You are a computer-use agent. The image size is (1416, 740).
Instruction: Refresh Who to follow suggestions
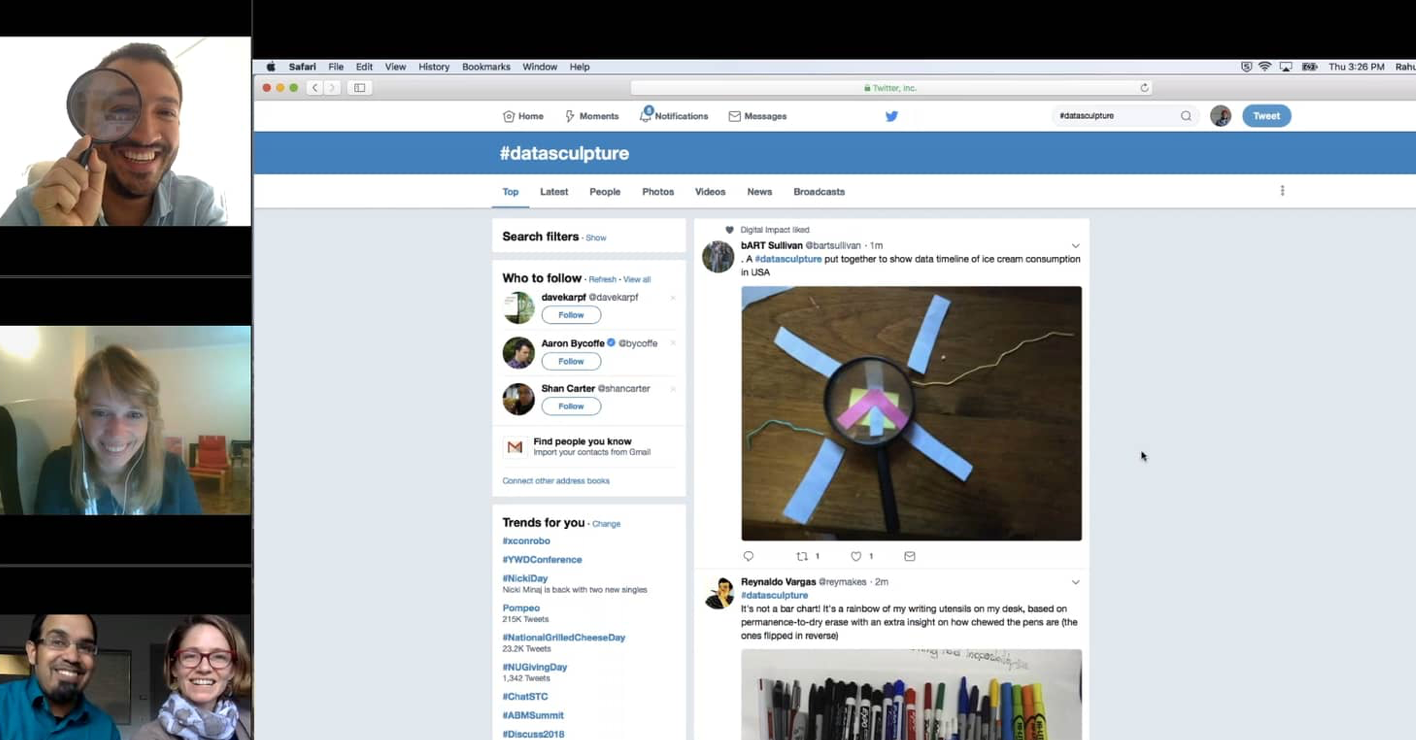(602, 280)
